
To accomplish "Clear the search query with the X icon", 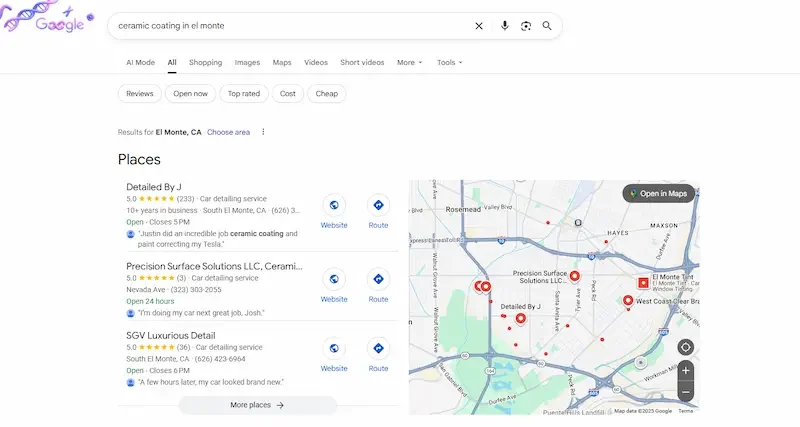I will point(479,26).
